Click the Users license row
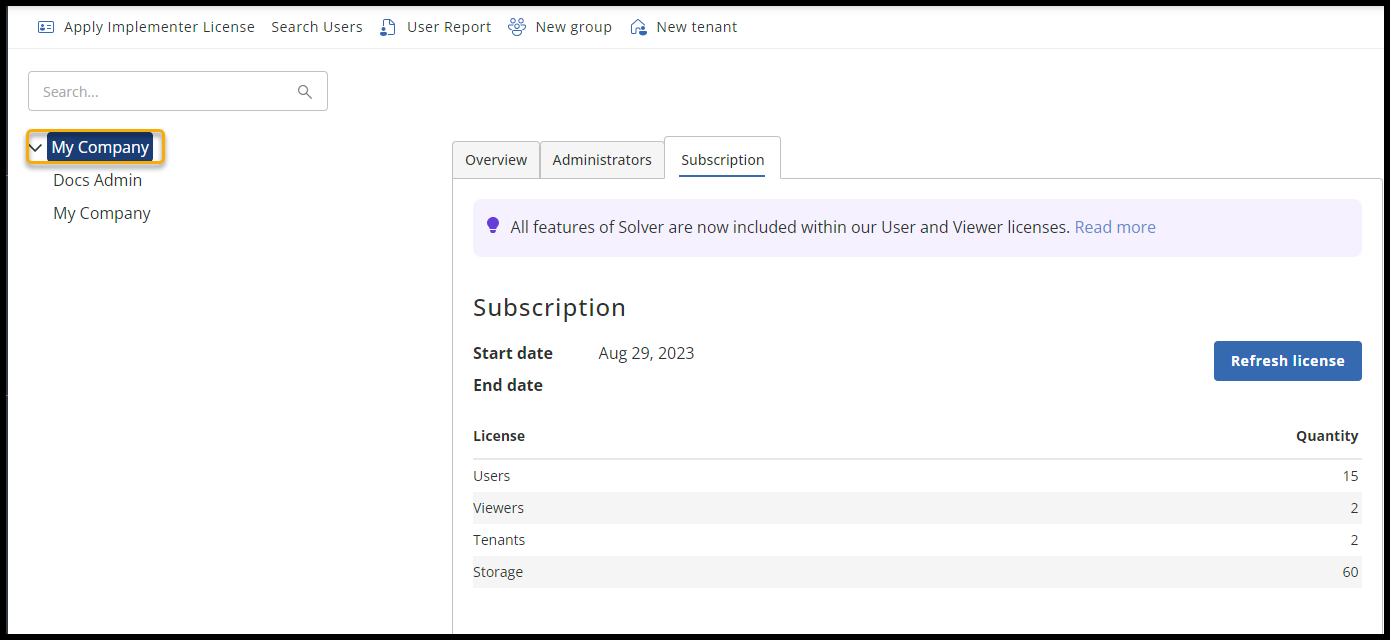Image resolution: width=1390 pixels, height=640 pixels. click(916, 476)
